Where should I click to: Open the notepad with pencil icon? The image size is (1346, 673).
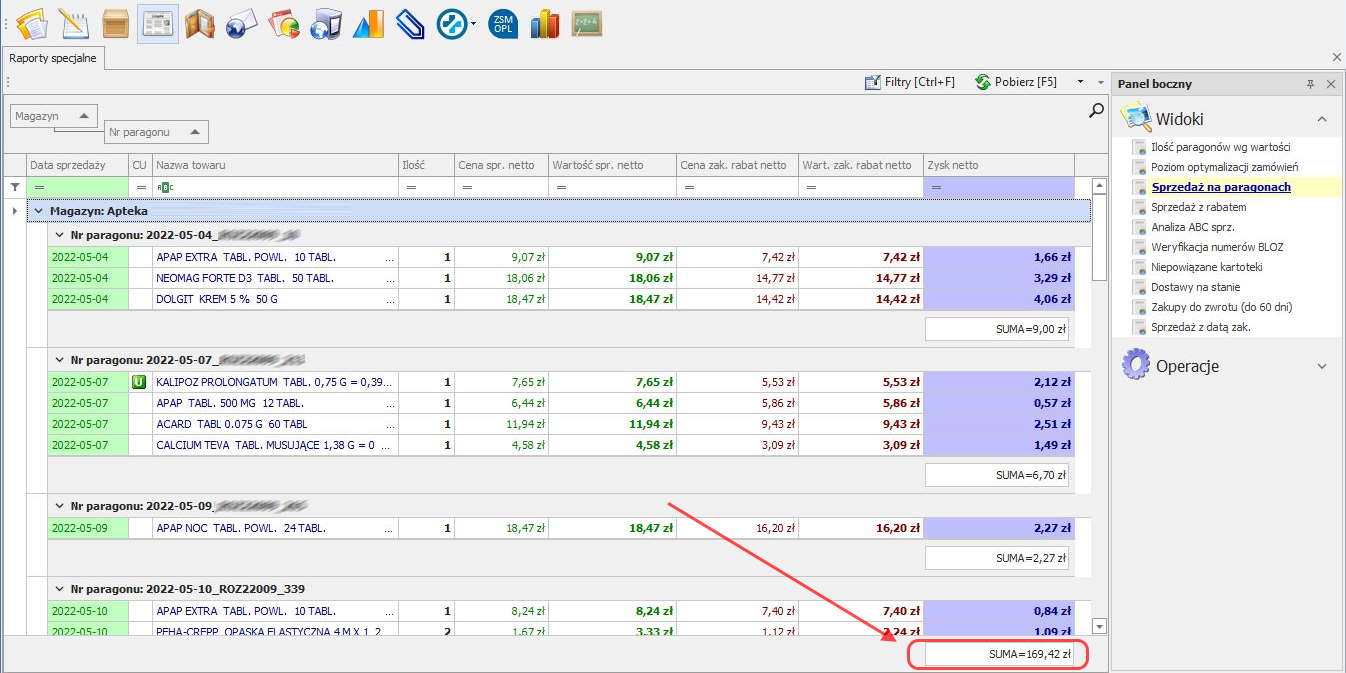(x=74, y=23)
